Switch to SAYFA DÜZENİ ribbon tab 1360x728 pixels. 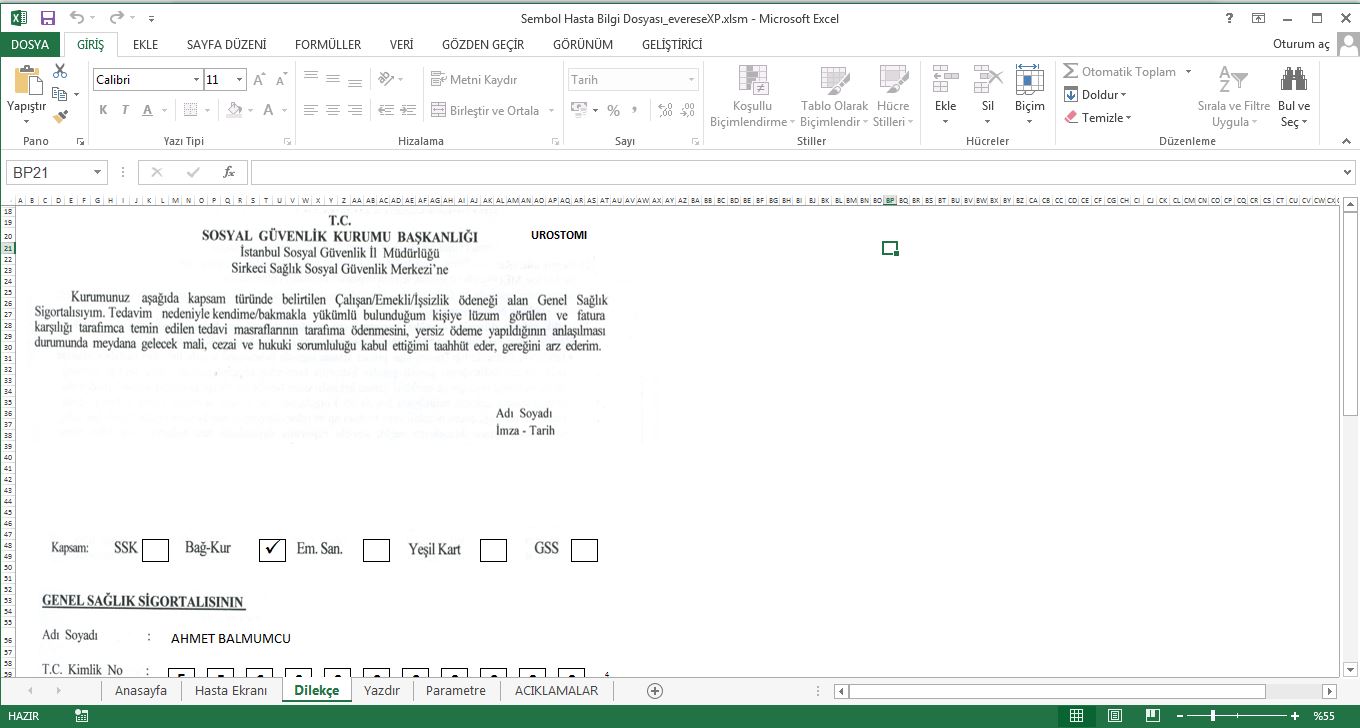click(x=226, y=44)
